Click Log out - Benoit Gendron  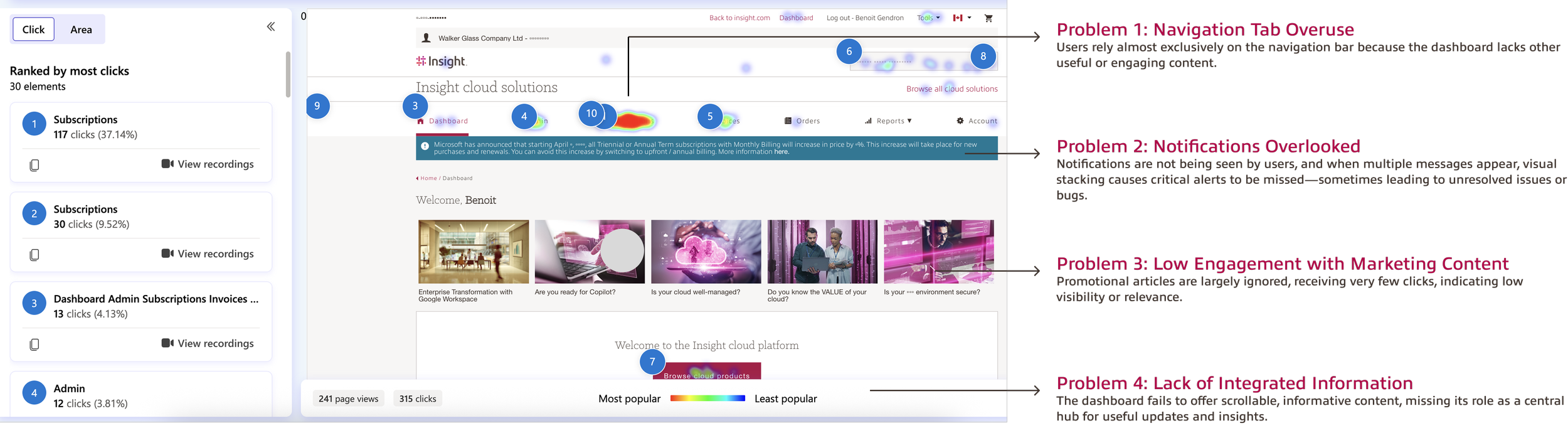click(x=865, y=18)
